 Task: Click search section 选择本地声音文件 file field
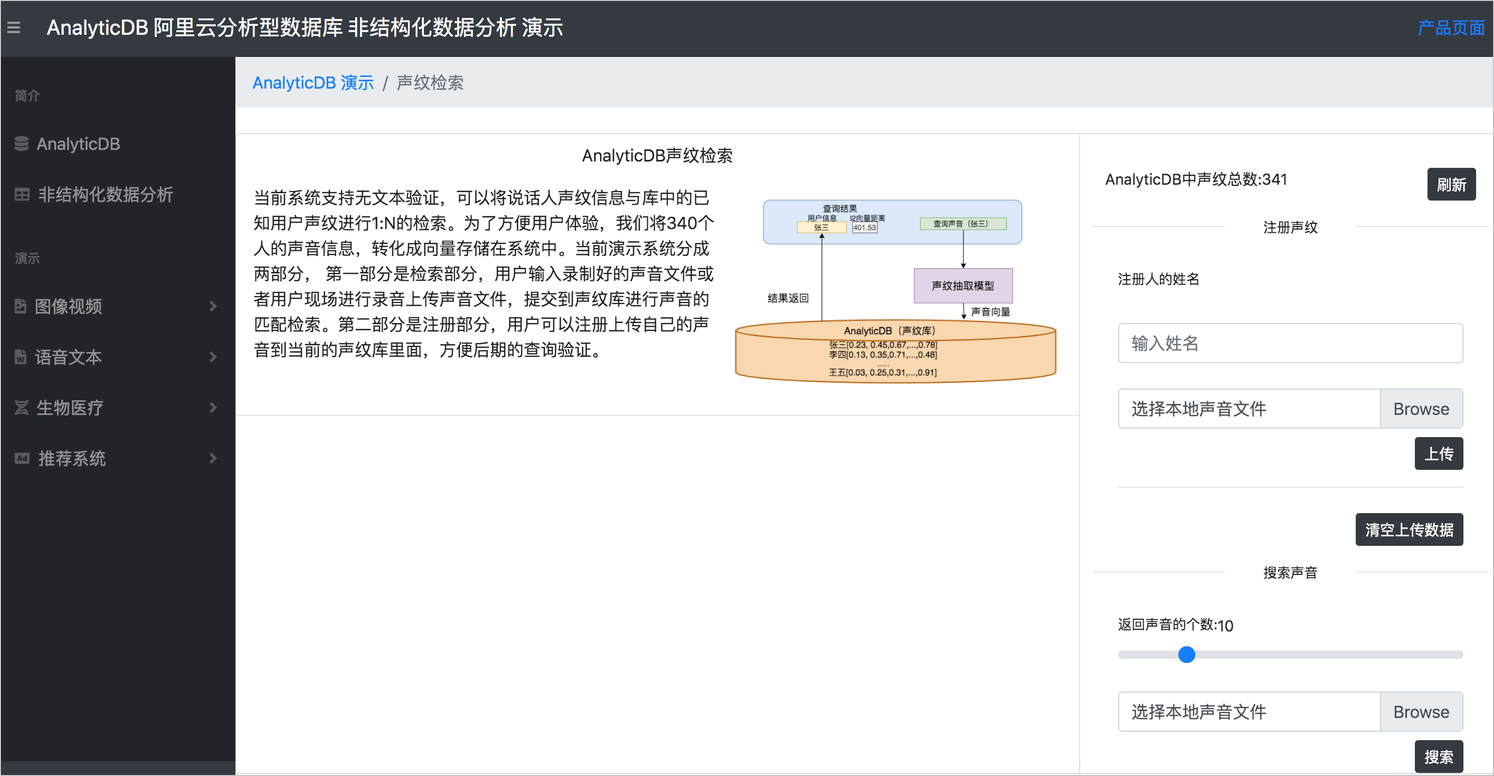click(1249, 712)
